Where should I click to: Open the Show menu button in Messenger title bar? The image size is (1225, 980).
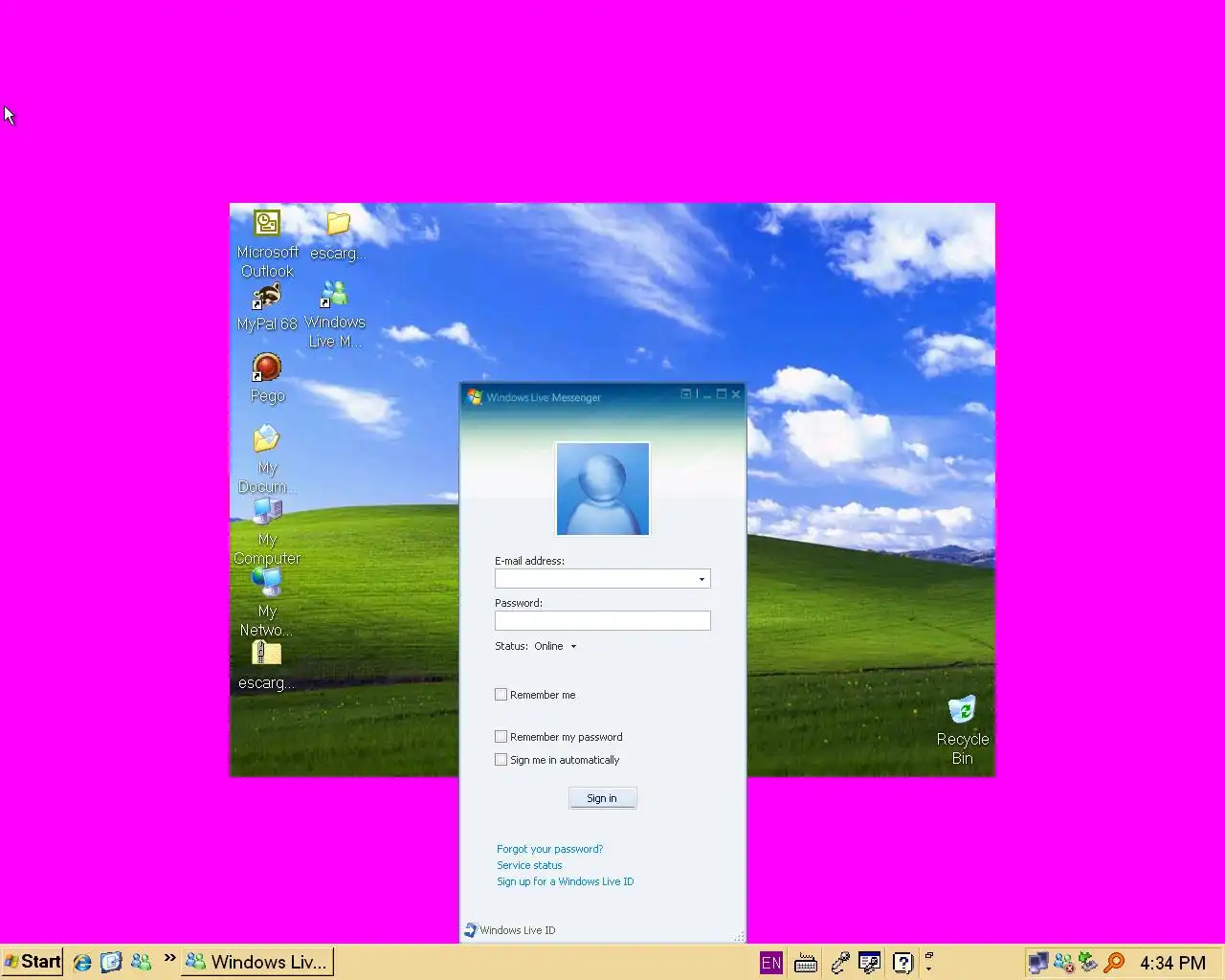[x=686, y=393]
